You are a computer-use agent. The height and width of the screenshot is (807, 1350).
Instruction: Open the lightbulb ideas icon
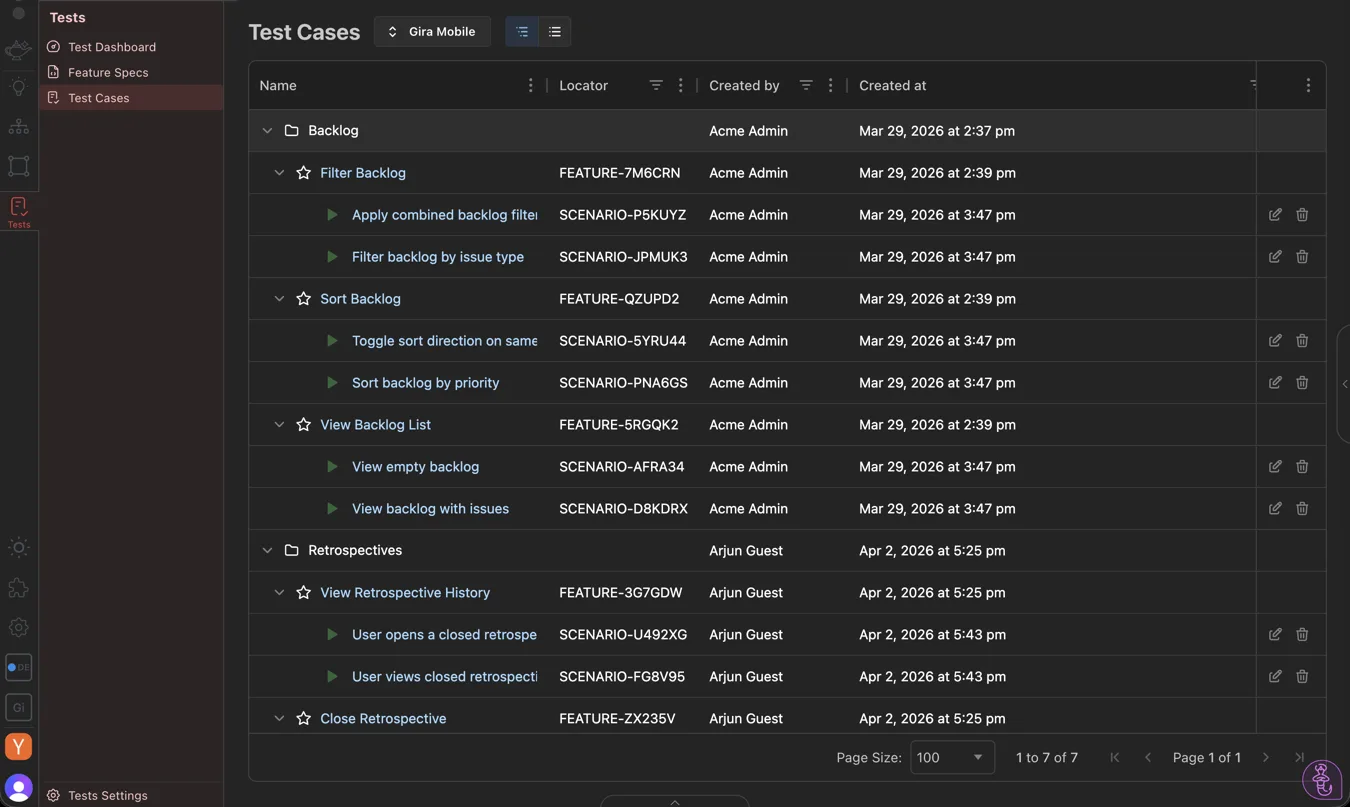tap(18, 88)
